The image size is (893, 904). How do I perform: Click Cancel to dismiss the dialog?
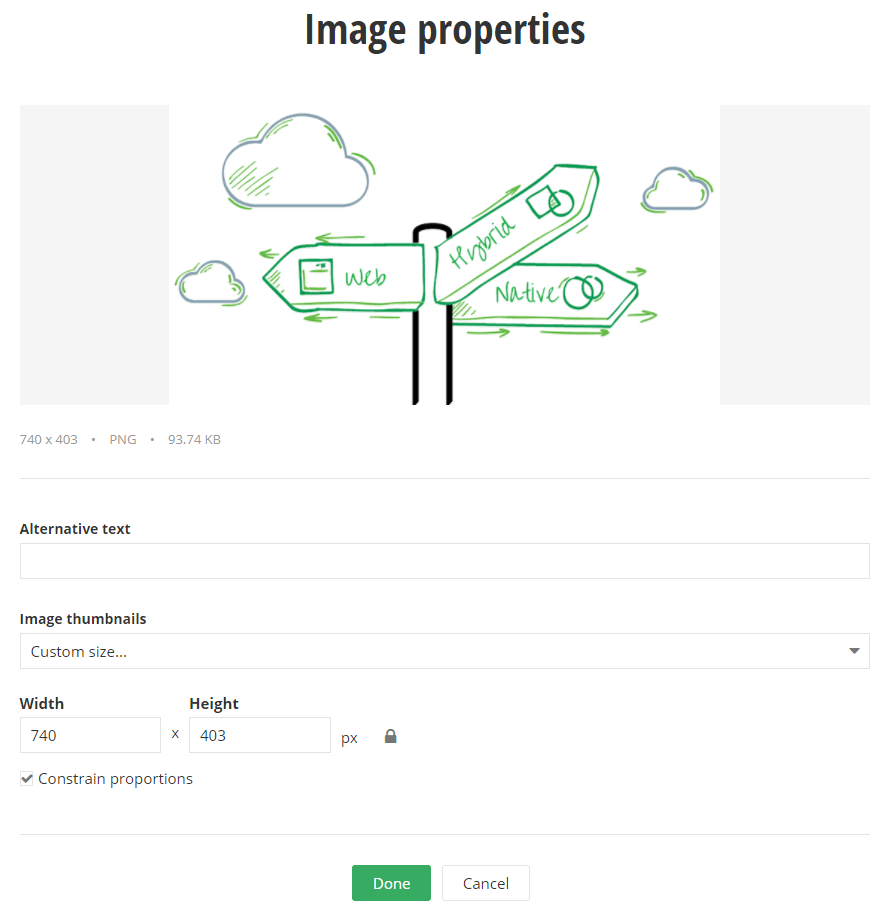tap(485, 883)
